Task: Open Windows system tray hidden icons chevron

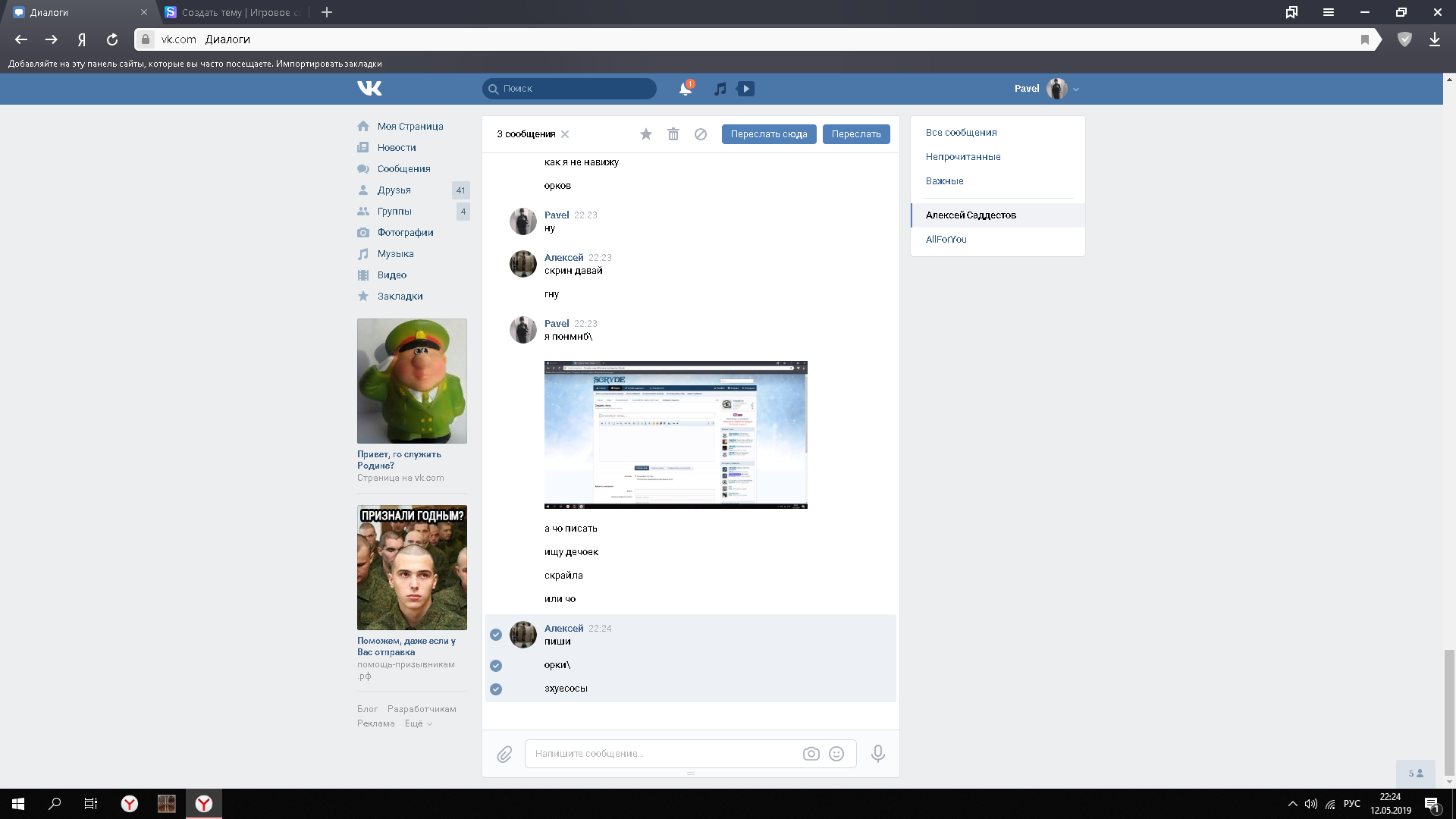Action: click(1292, 804)
